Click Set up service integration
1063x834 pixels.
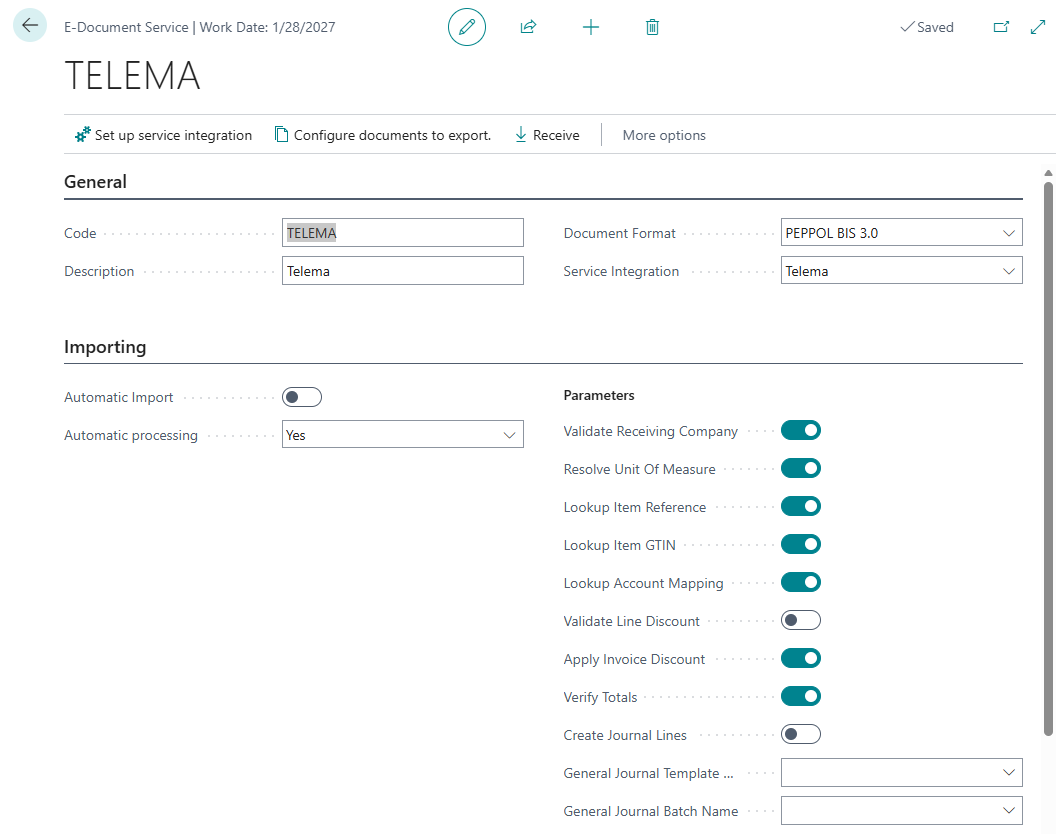(163, 135)
